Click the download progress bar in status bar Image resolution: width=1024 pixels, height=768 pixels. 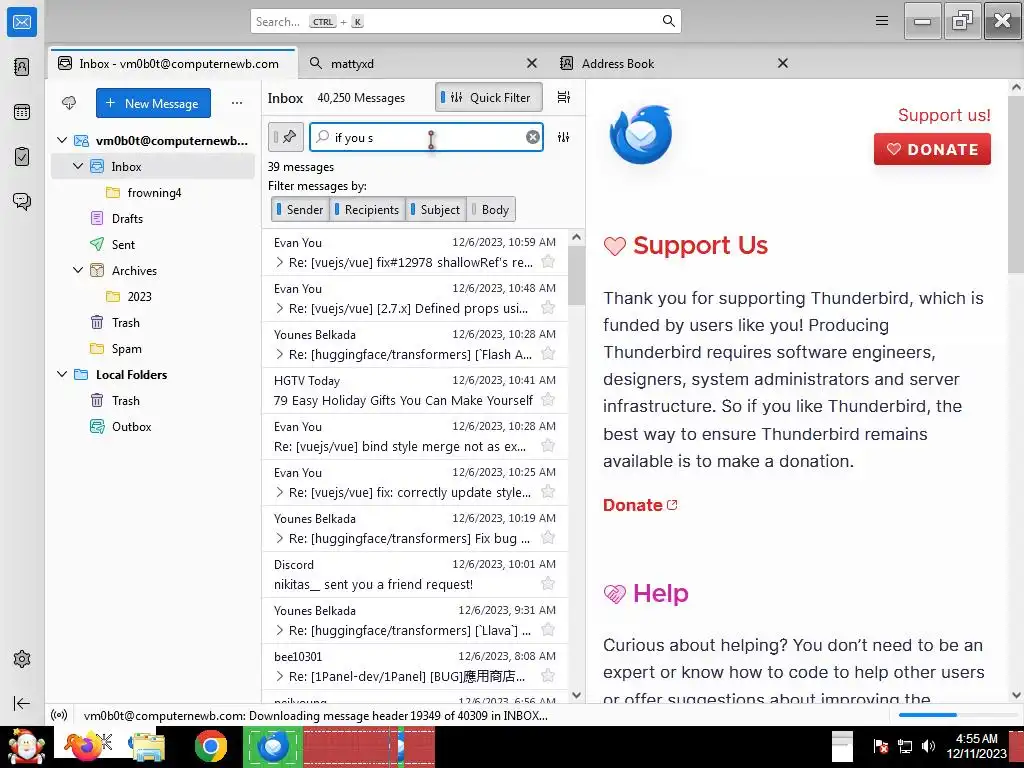point(957,715)
